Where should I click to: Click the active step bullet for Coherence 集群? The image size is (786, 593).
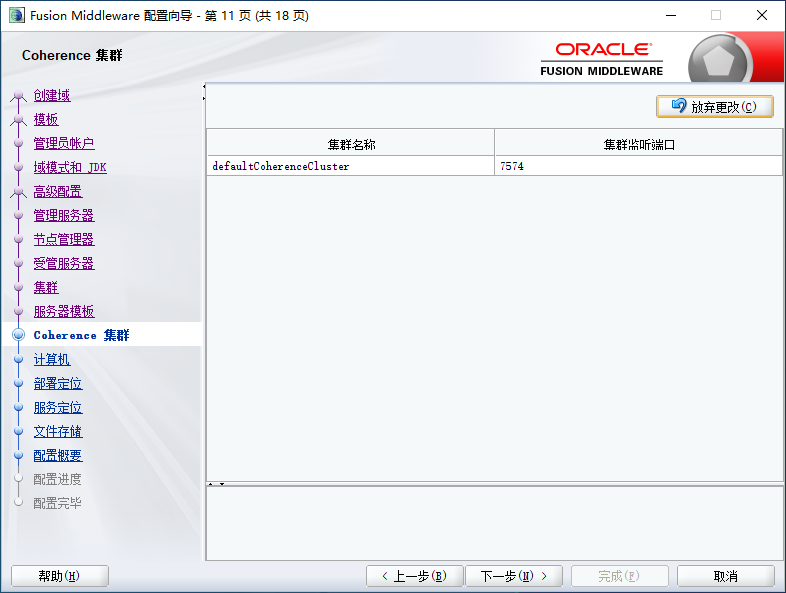[x=19, y=335]
